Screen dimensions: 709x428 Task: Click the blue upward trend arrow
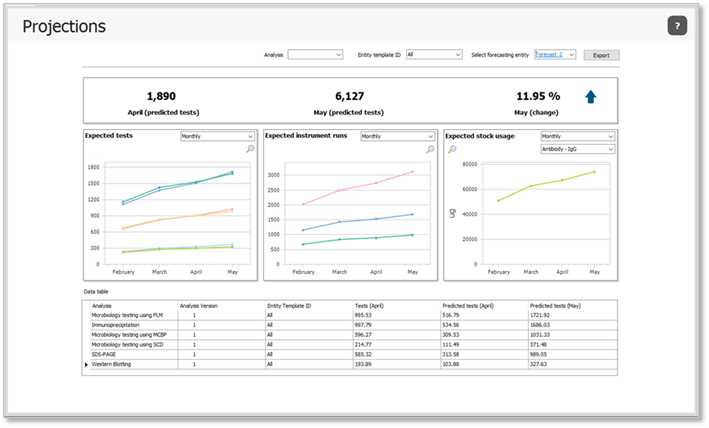(591, 97)
